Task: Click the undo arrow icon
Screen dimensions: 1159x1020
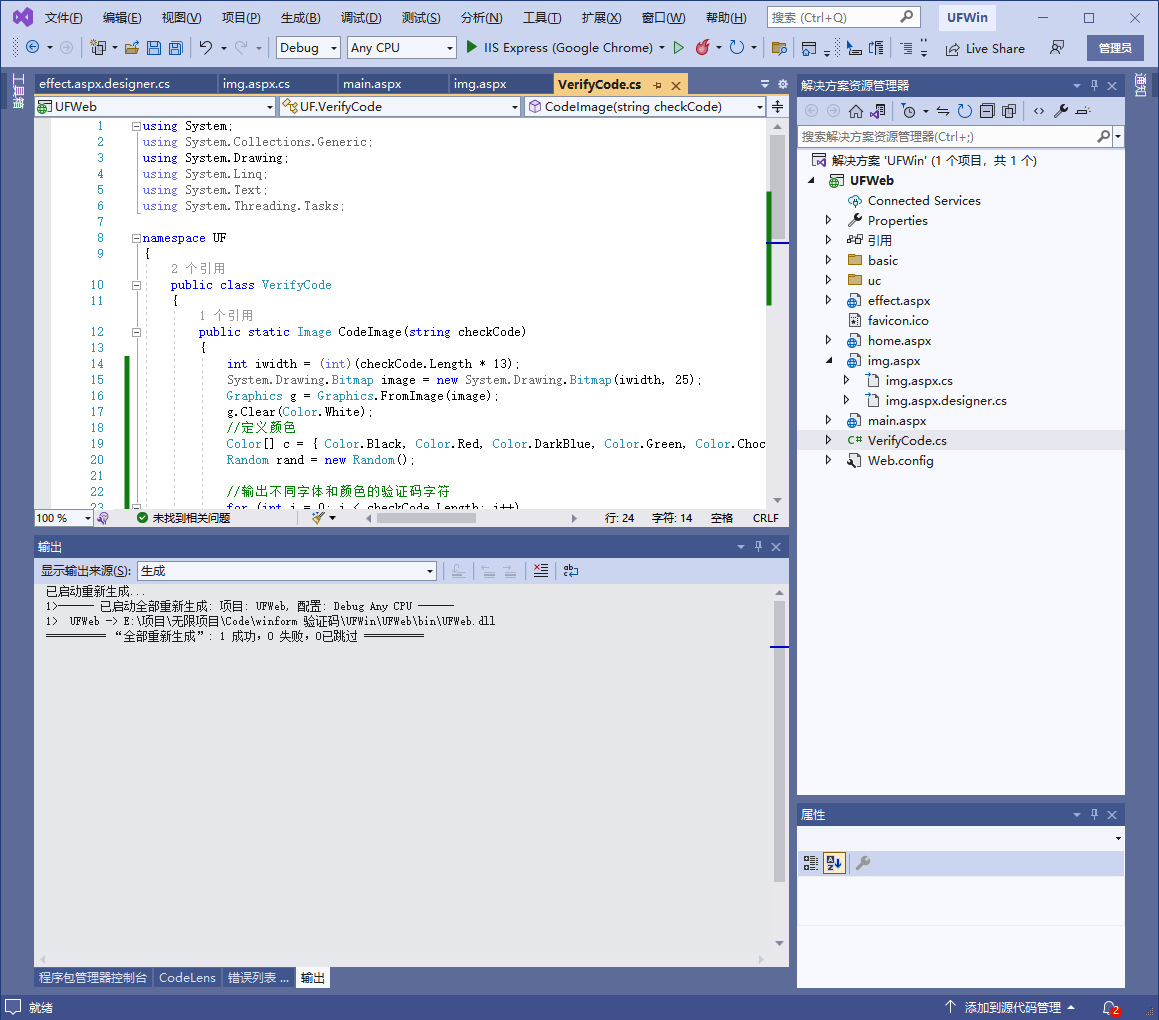Action: pyautogui.click(x=205, y=47)
